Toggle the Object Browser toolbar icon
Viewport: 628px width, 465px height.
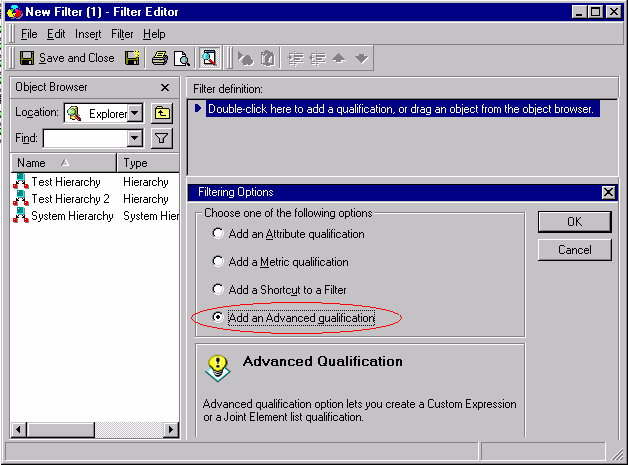point(209,58)
